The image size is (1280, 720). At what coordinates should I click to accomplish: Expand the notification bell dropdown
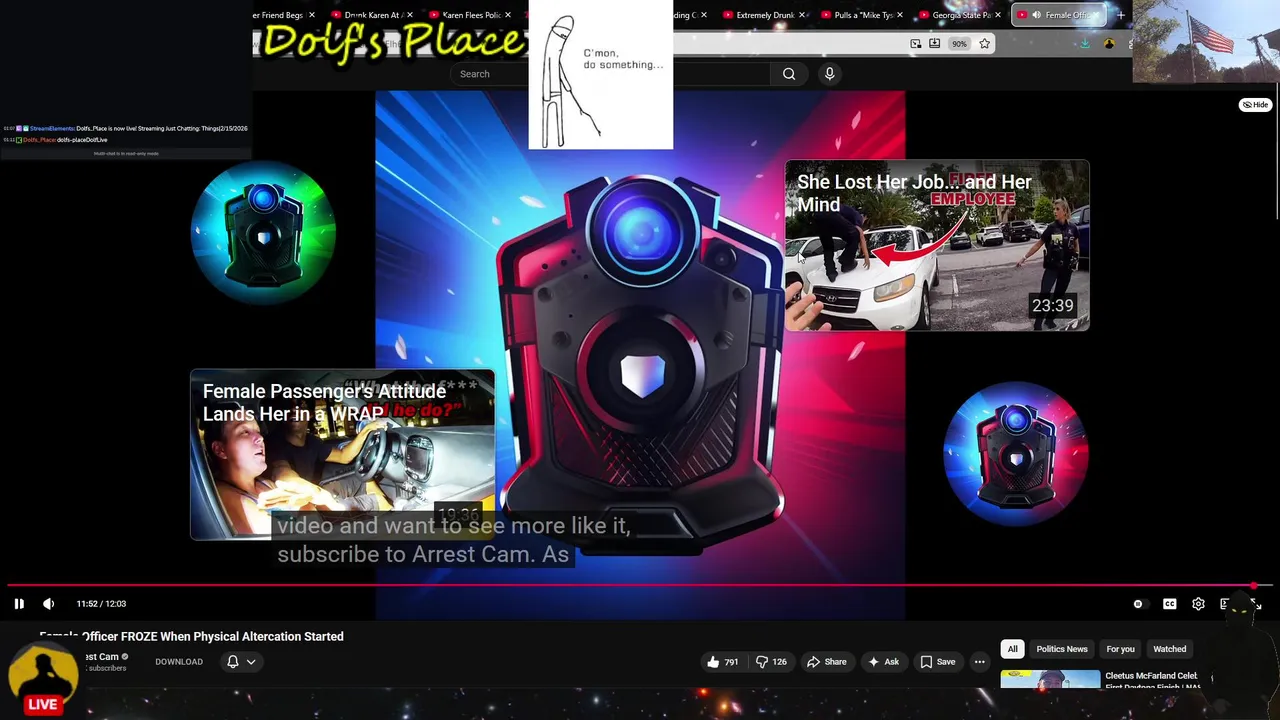(x=241, y=662)
